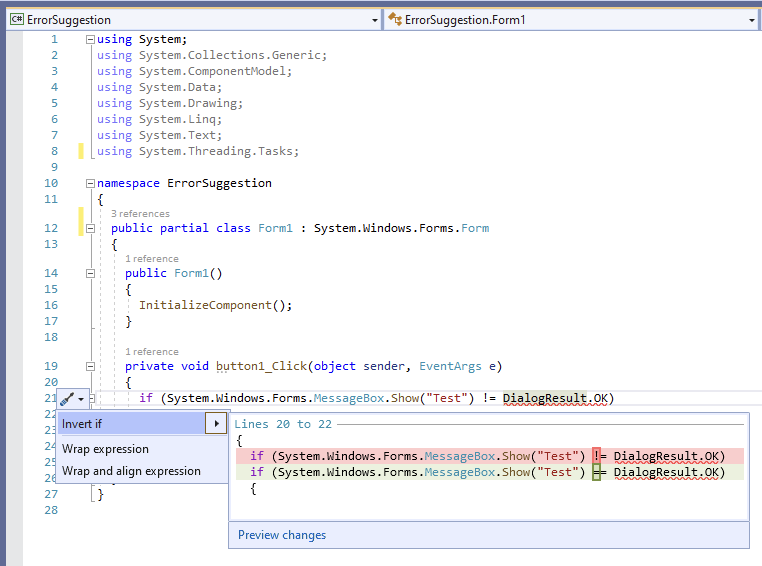Collapse the namespace ErrorSuggestion block
Viewport: 762px width, 566px height.
90,183
